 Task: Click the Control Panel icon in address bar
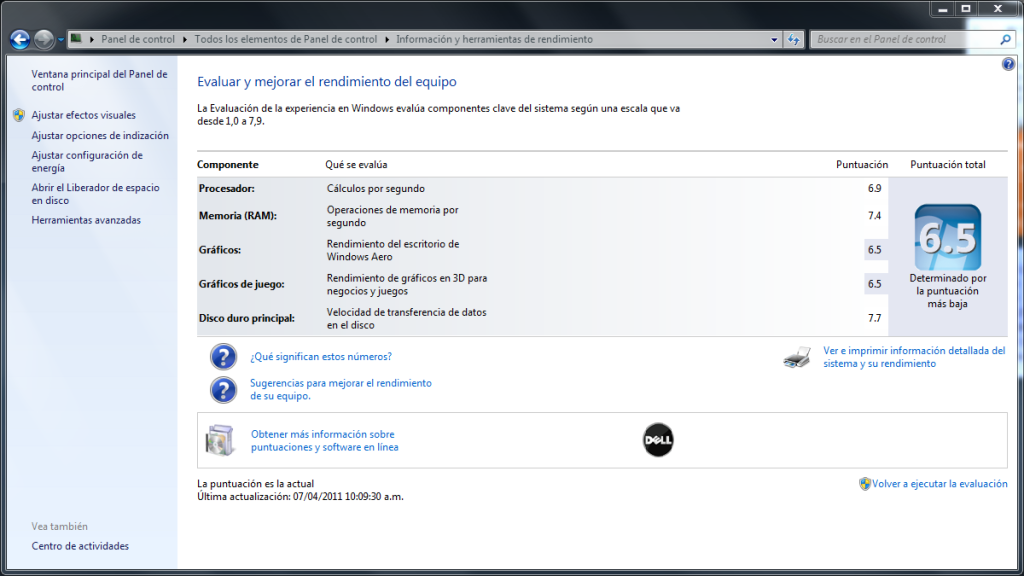(76, 39)
